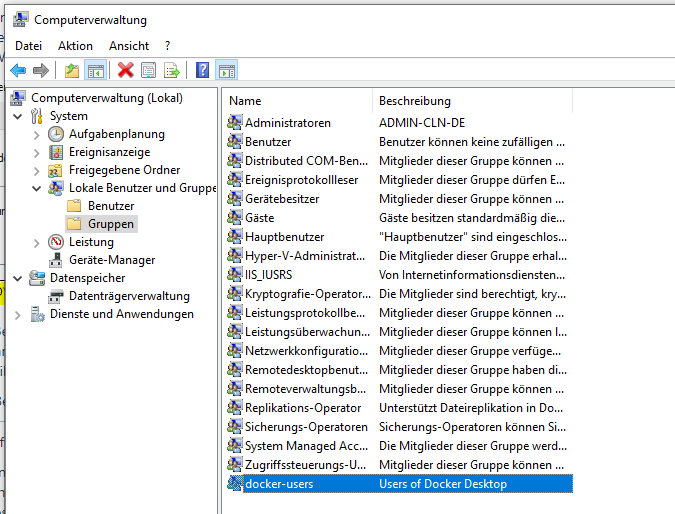The image size is (675, 514).
Task: Collapse the System tree node
Action: pyautogui.click(x=18, y=116)
